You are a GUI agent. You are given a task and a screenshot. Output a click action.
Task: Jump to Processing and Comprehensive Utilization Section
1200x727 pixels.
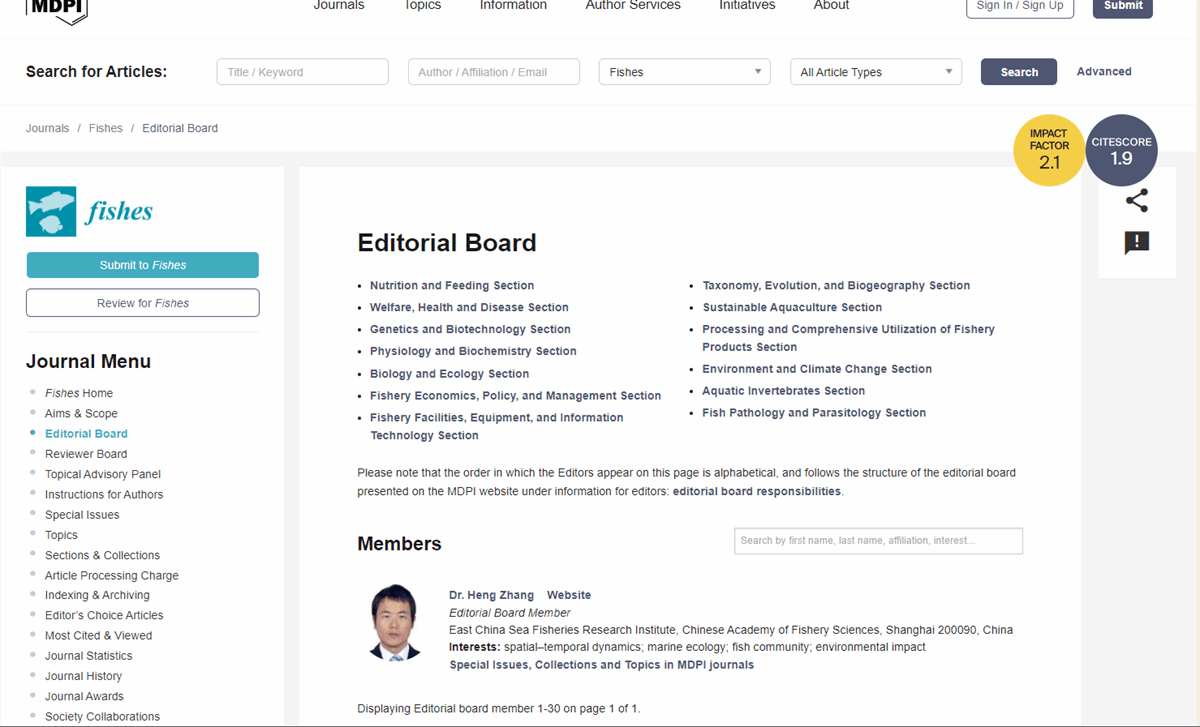coord(848,338)
